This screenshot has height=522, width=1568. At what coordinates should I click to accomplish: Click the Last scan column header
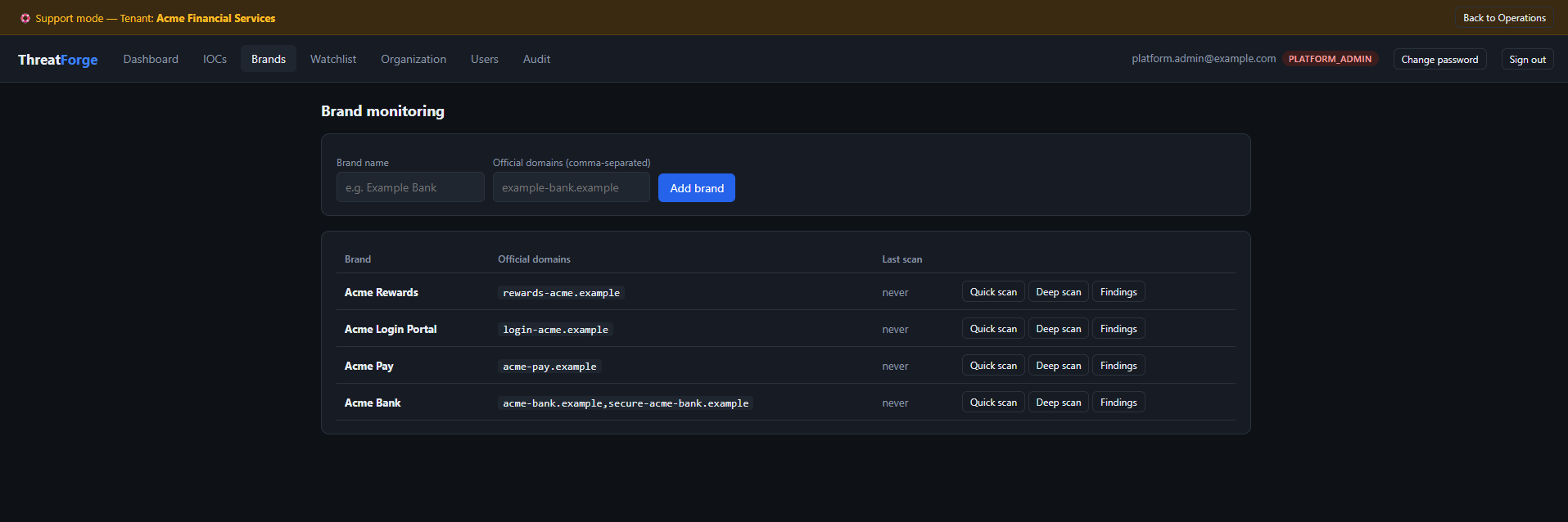[x=901, y=259]
